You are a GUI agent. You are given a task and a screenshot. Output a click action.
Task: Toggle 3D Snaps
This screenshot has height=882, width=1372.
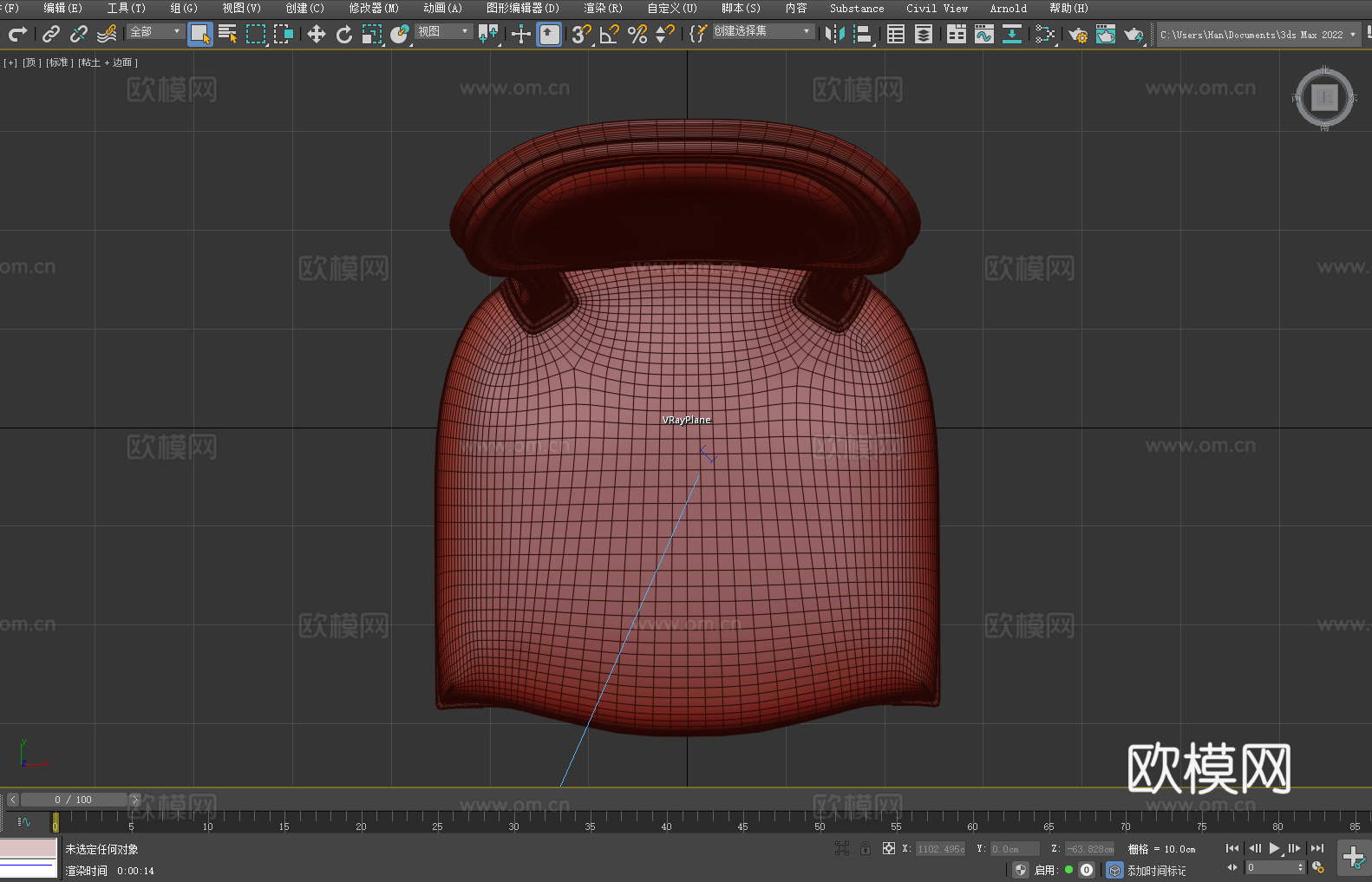point(581,34)
